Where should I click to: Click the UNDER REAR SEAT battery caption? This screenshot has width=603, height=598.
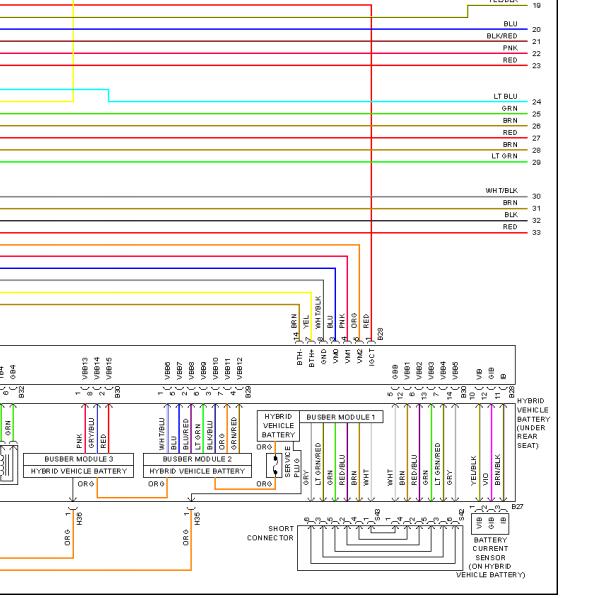pyautogui.click(x=533, y=423)
